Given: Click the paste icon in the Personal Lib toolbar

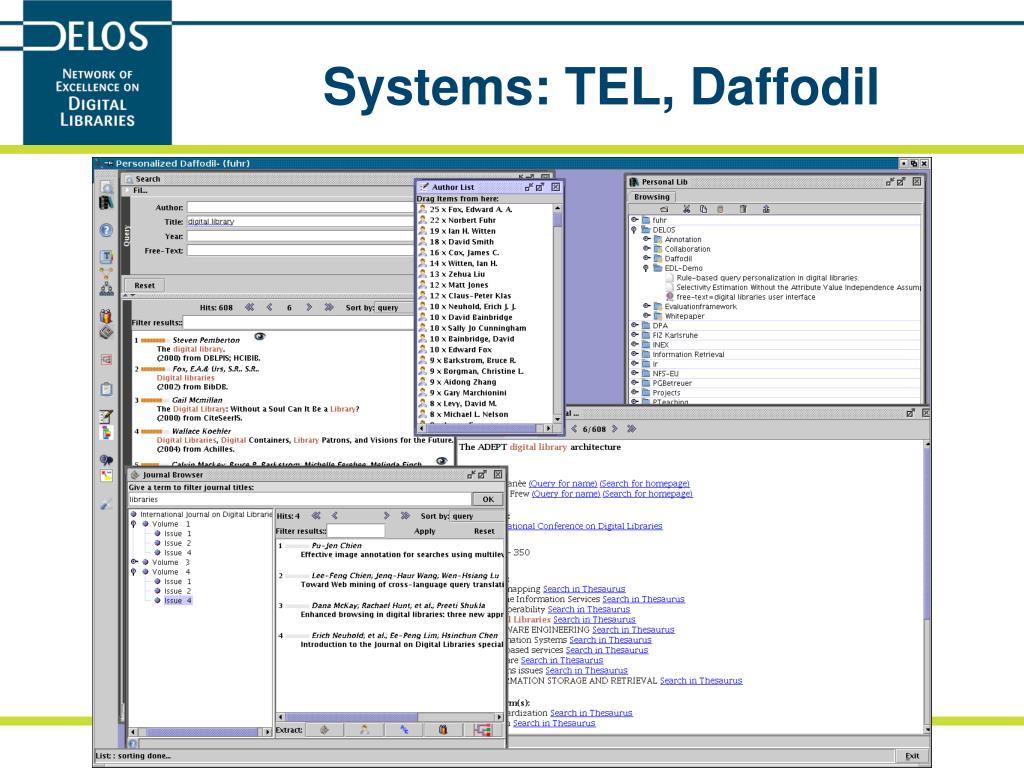Looking at the screenshot, I should click(720, 210).
